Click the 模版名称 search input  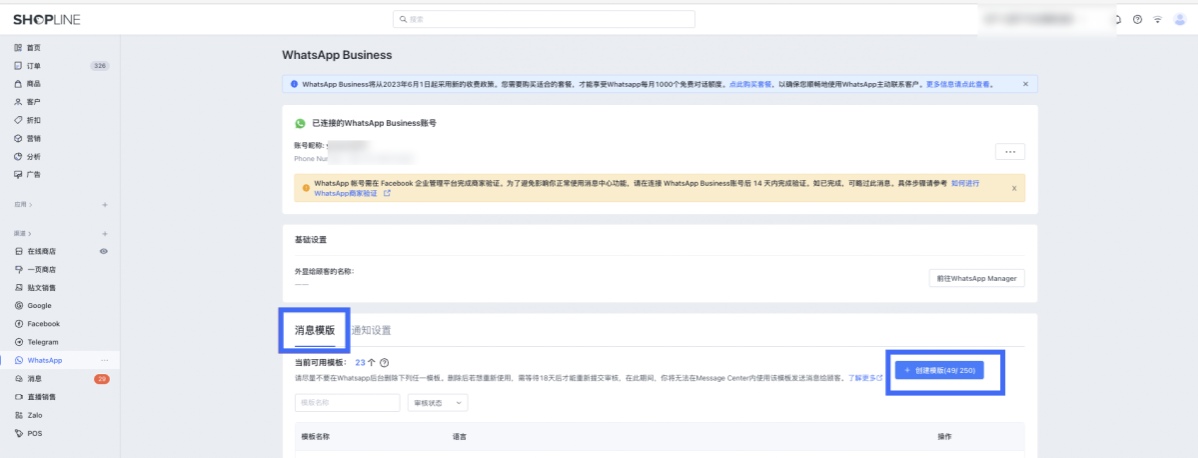point(347,402)
